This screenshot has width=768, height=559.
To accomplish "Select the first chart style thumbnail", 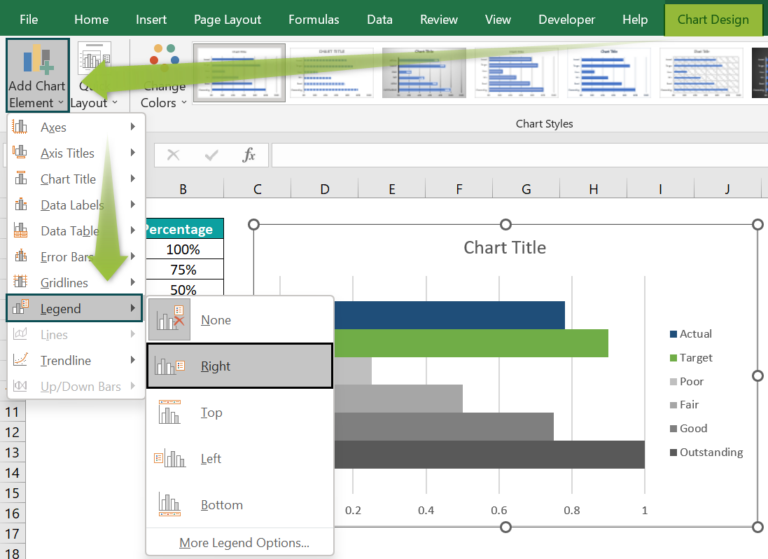I will coord(239,73).
